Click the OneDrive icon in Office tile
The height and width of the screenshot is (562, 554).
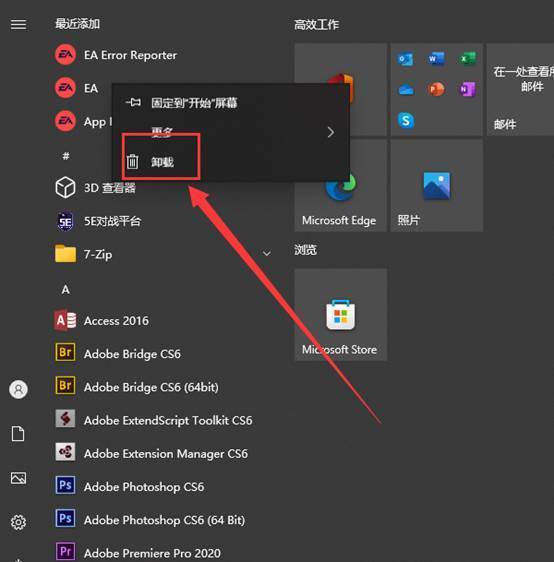coord(406,90)
